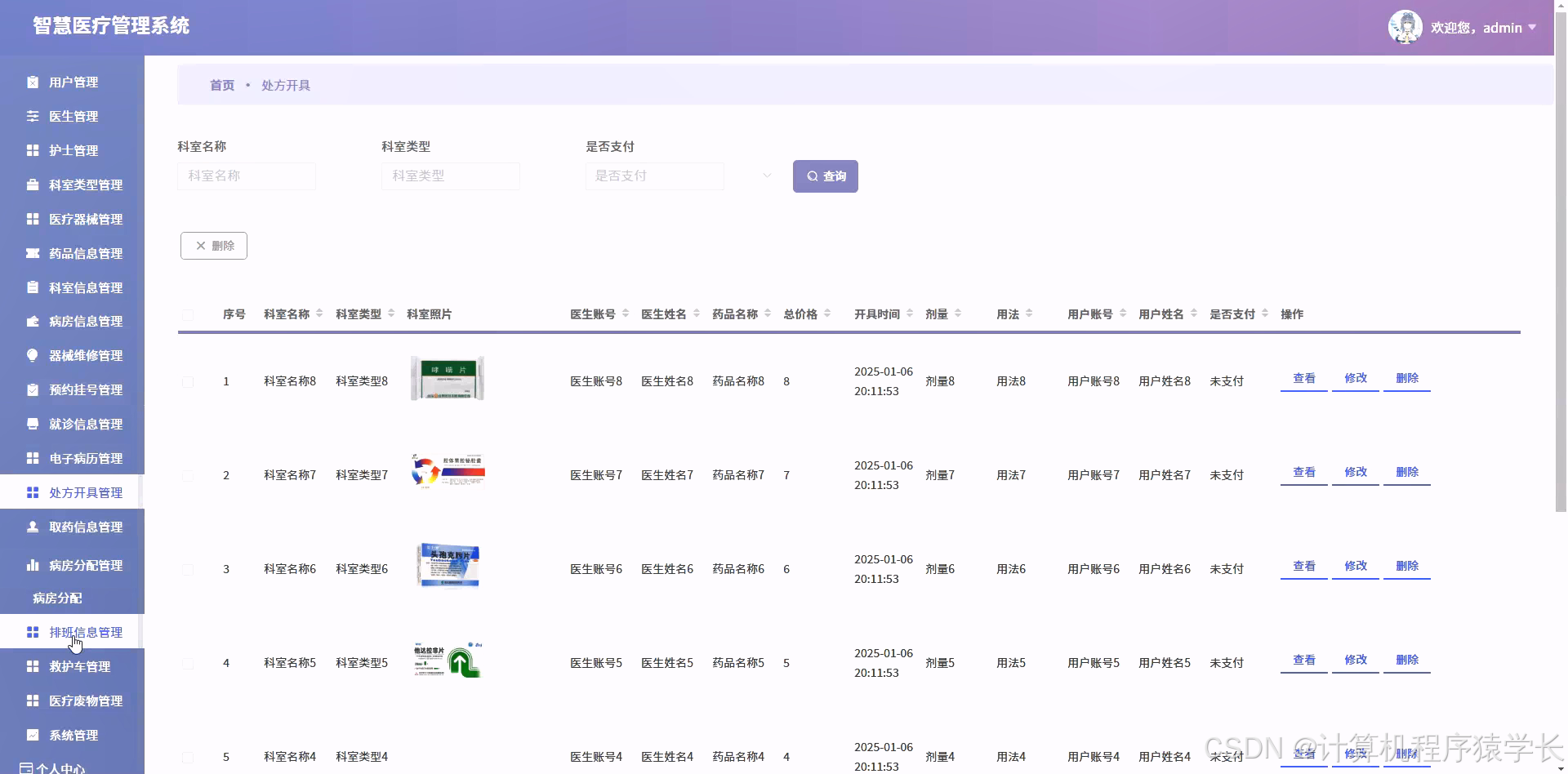The image size is (1568, 774).
Task: Click the 预约挂号管理 clipboard icon
Action: pos(33,389)
